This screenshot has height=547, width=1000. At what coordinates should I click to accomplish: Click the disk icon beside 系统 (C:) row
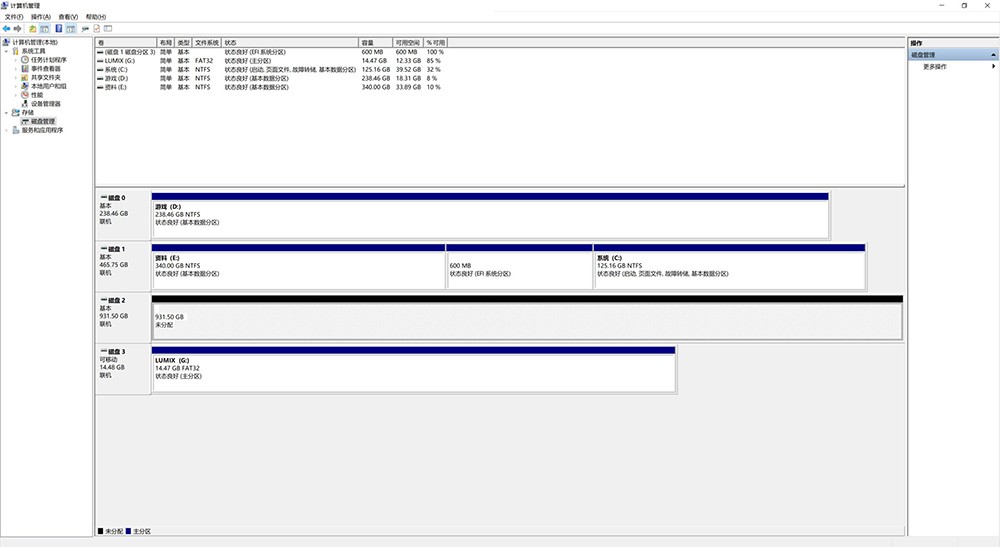[x=100, y=69]
